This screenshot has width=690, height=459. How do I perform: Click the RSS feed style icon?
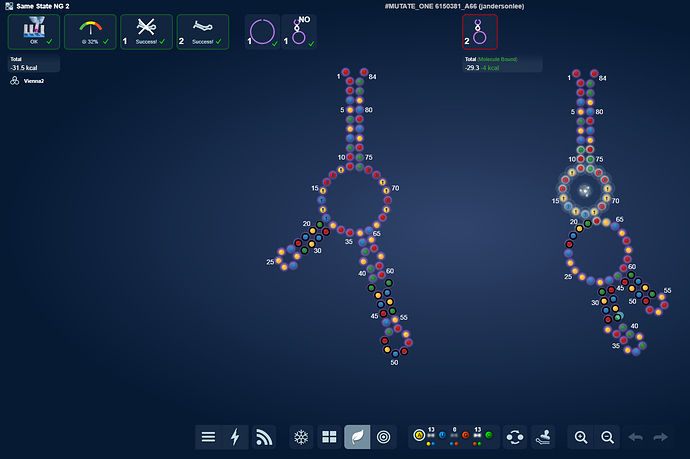(264, 437)
